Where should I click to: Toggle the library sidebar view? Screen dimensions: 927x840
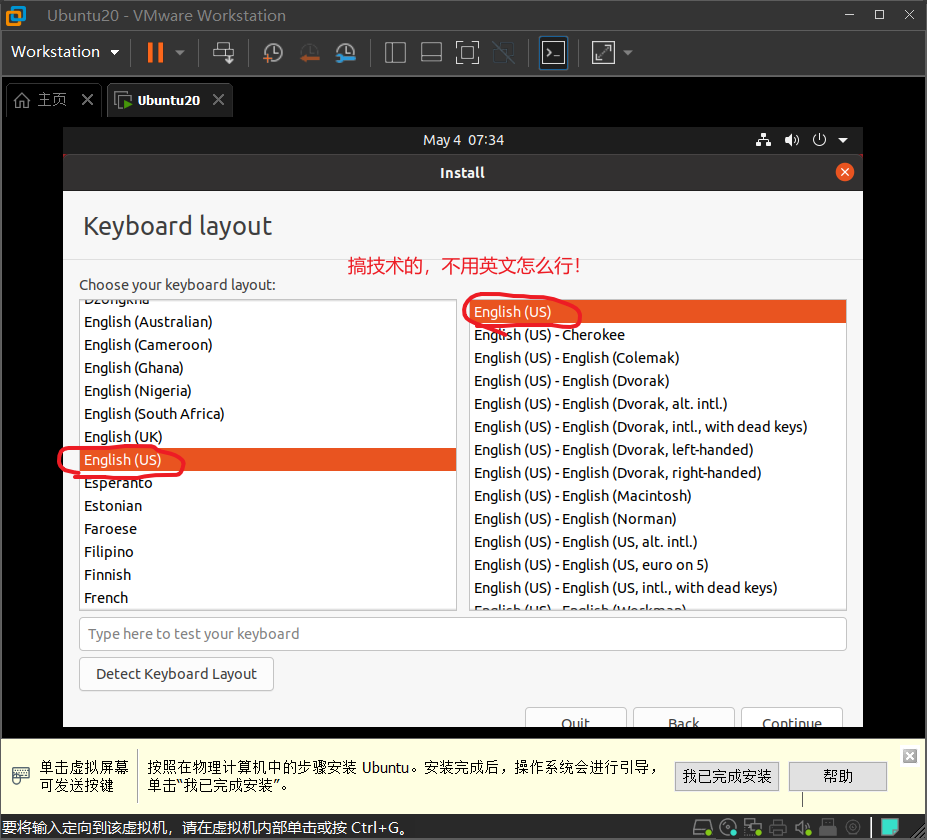[x=395, y=53]
